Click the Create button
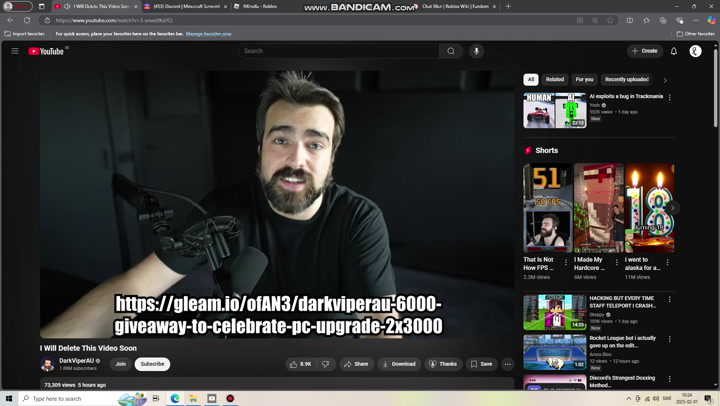 tap(645, 51)
